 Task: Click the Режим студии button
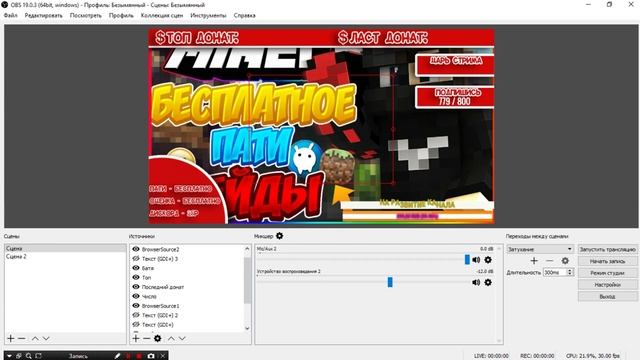point(607,273)
